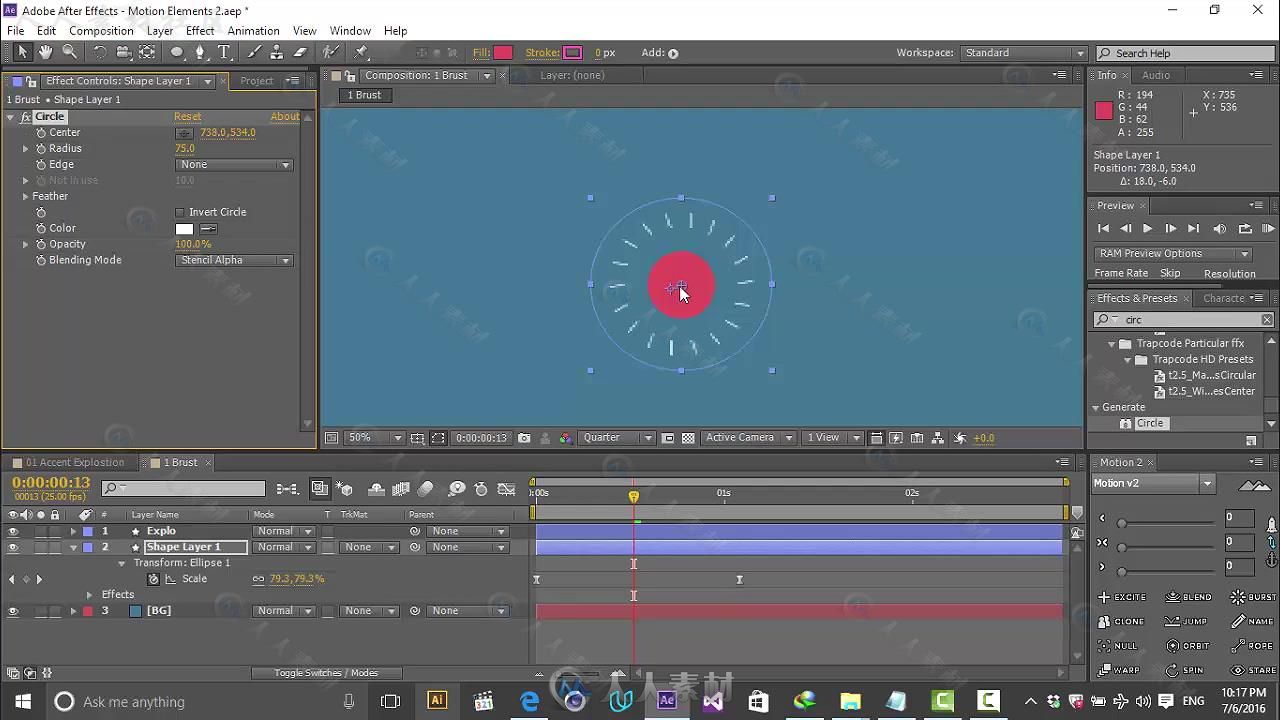Select the Roto Brush tool
The image size is (1280, 720).
coord(330,52)
